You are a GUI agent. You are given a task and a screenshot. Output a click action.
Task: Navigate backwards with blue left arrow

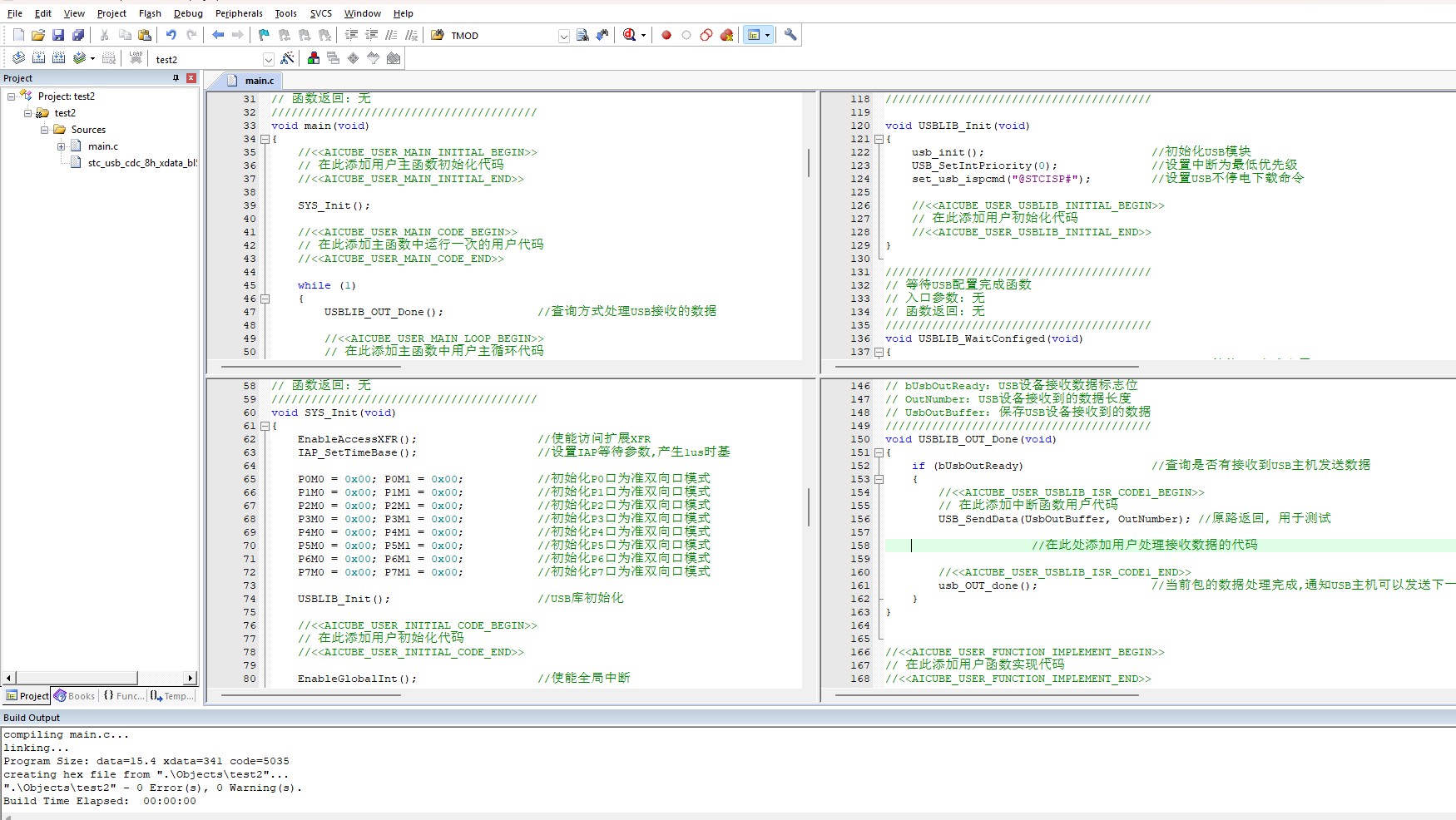coord(218,35)
